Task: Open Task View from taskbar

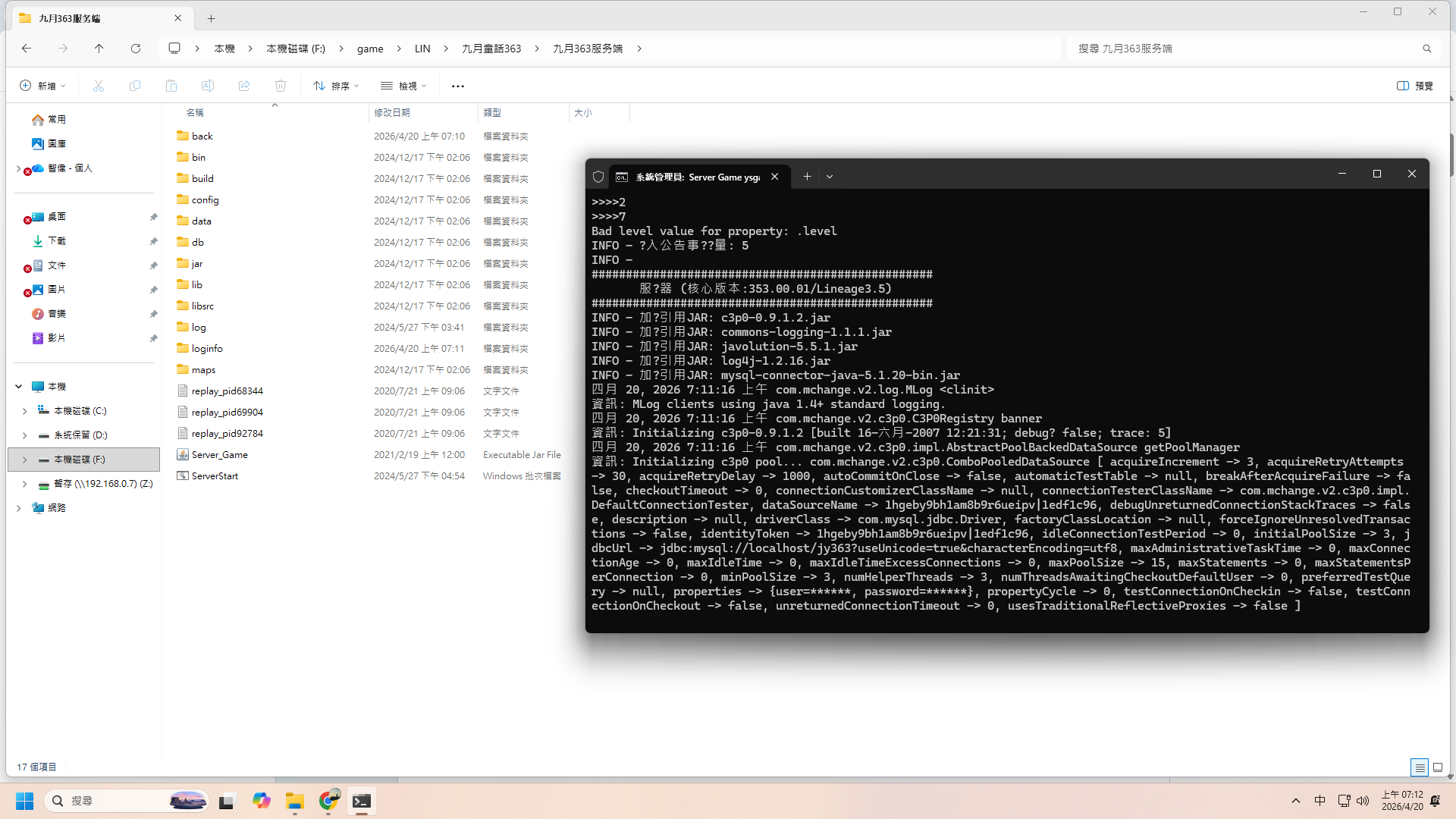Action: [227, 801]
